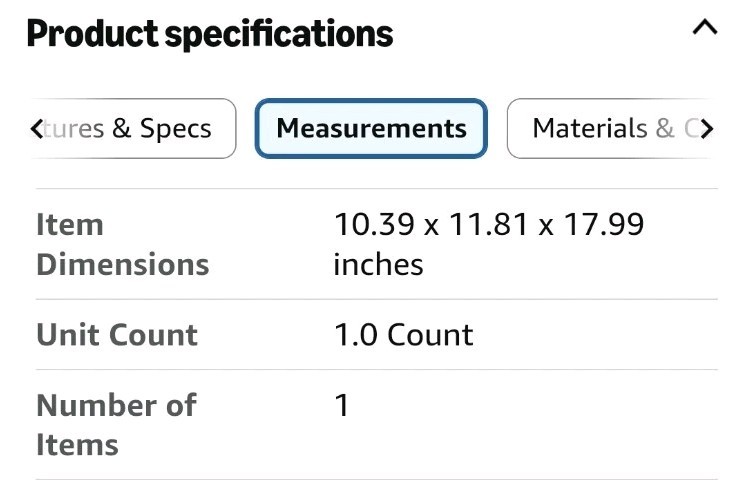This screenshot has width=745, height=500.
Task: Click the 'inches' unit text
Action: pyautogui.click(x=378, y=265)
